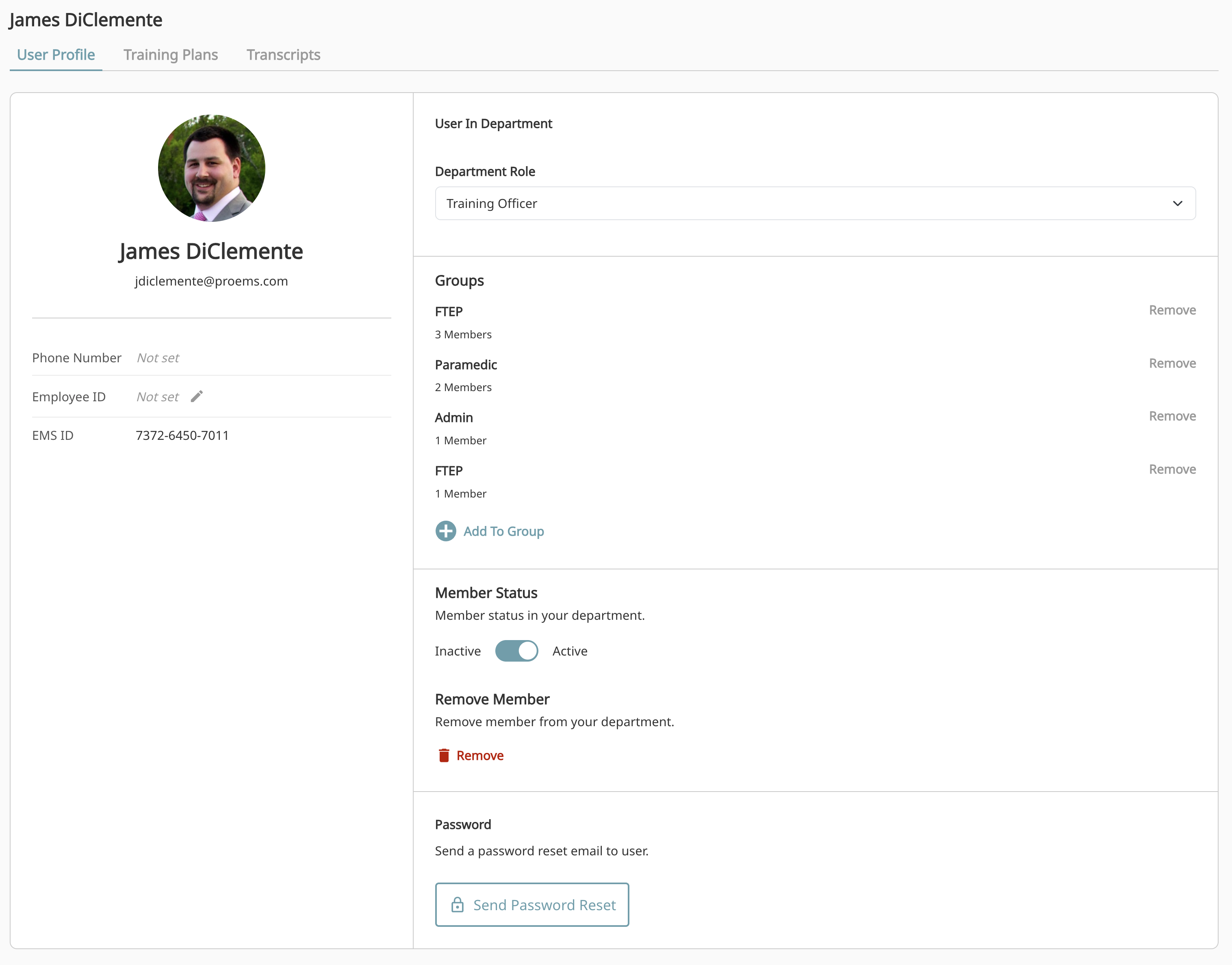Click the pencil icon to edit Employee ID
Image resolution: width=1232 pixels, height=965 pixels.
click(x=197, y=396)
